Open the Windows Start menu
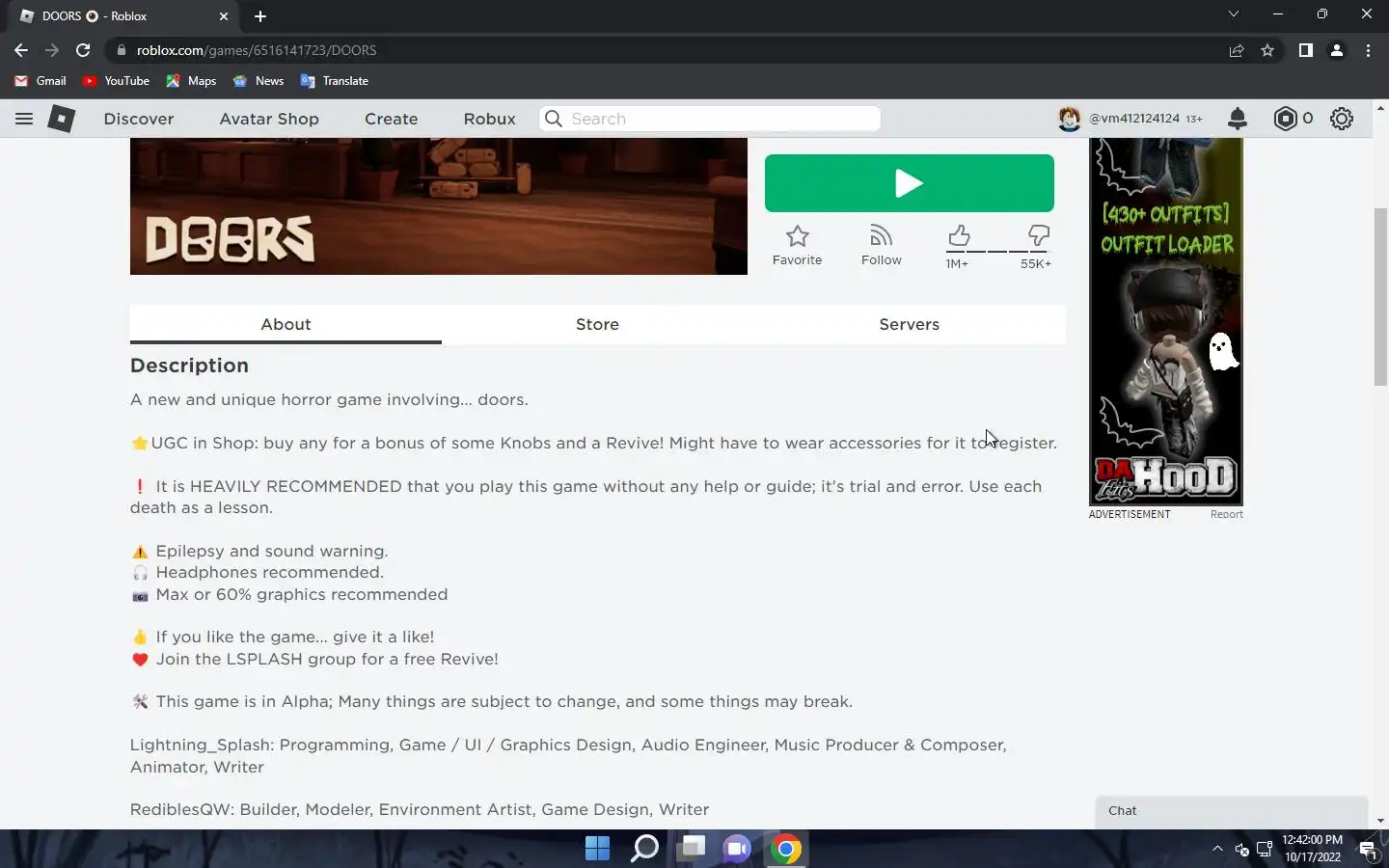 coord(597,849)
